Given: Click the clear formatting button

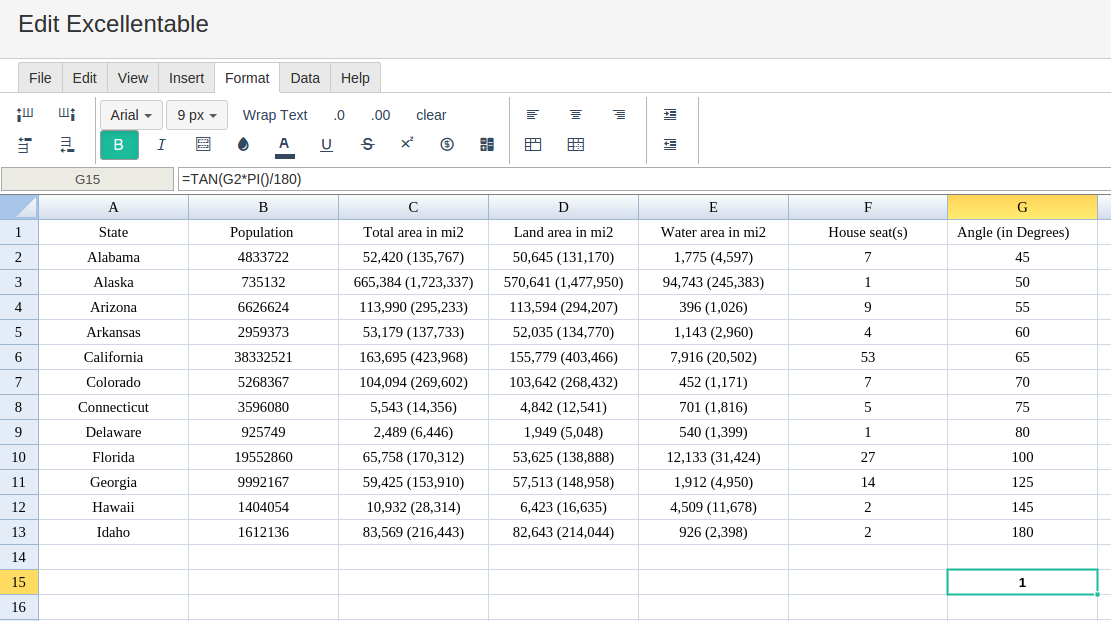Looking at the screenshot, I should click(431, 115).
